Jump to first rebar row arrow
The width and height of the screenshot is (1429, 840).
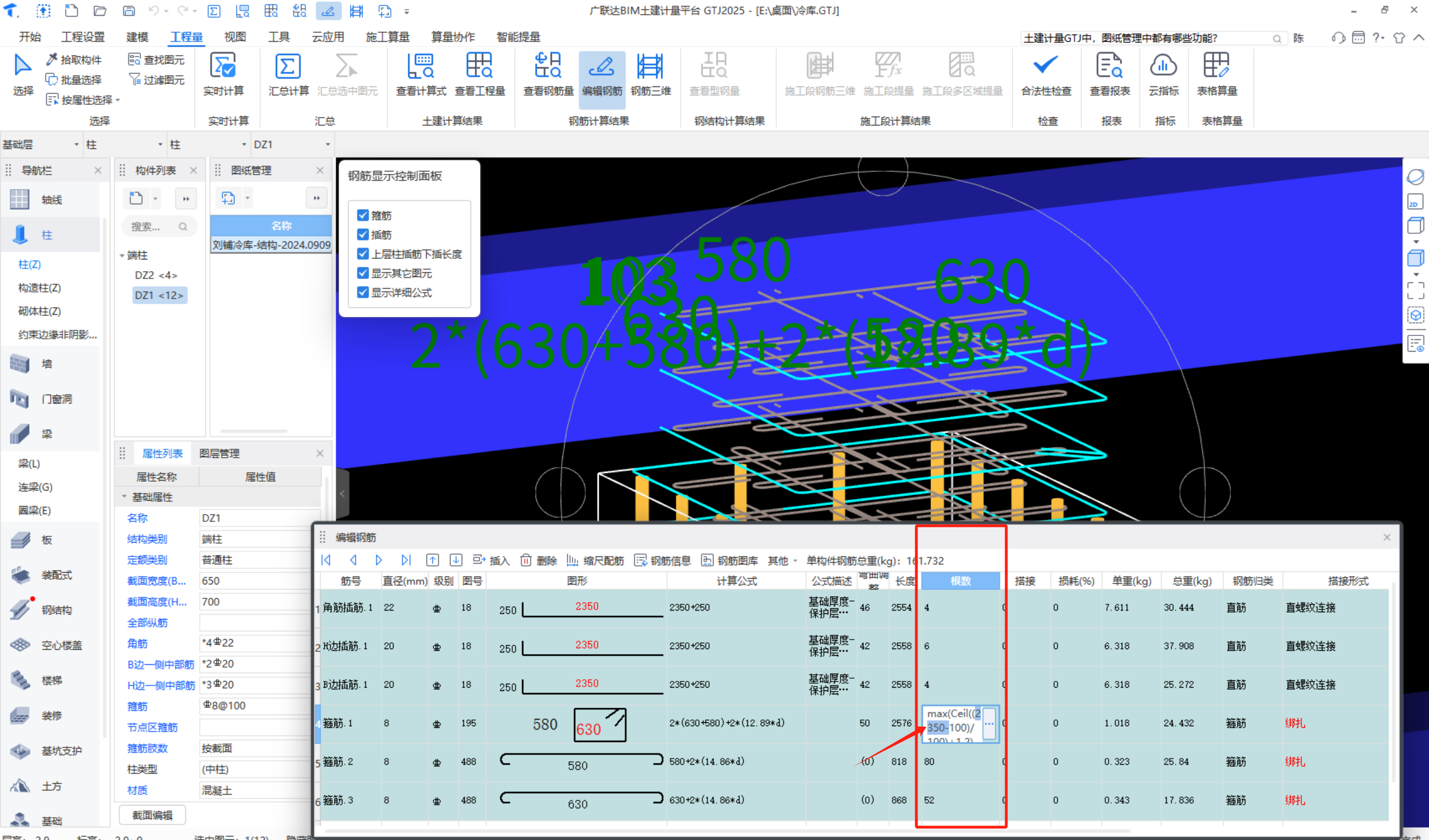click(326, 560)
